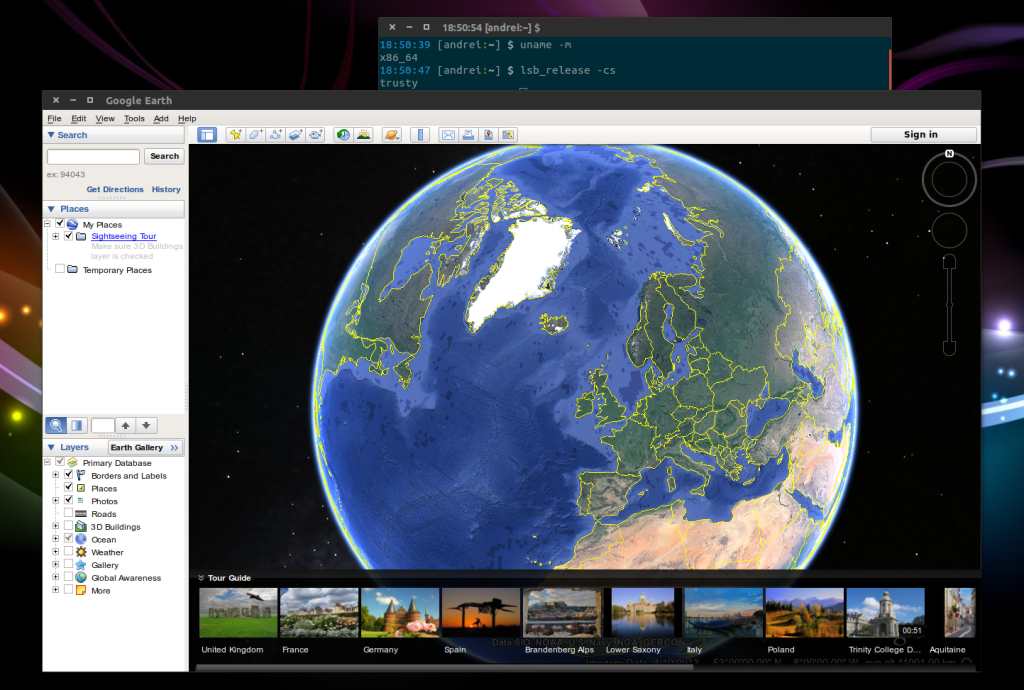Screen dimensions: 1024x690
Task: Collapse the Layers panel triangle
Action: (x=51, y=447)
